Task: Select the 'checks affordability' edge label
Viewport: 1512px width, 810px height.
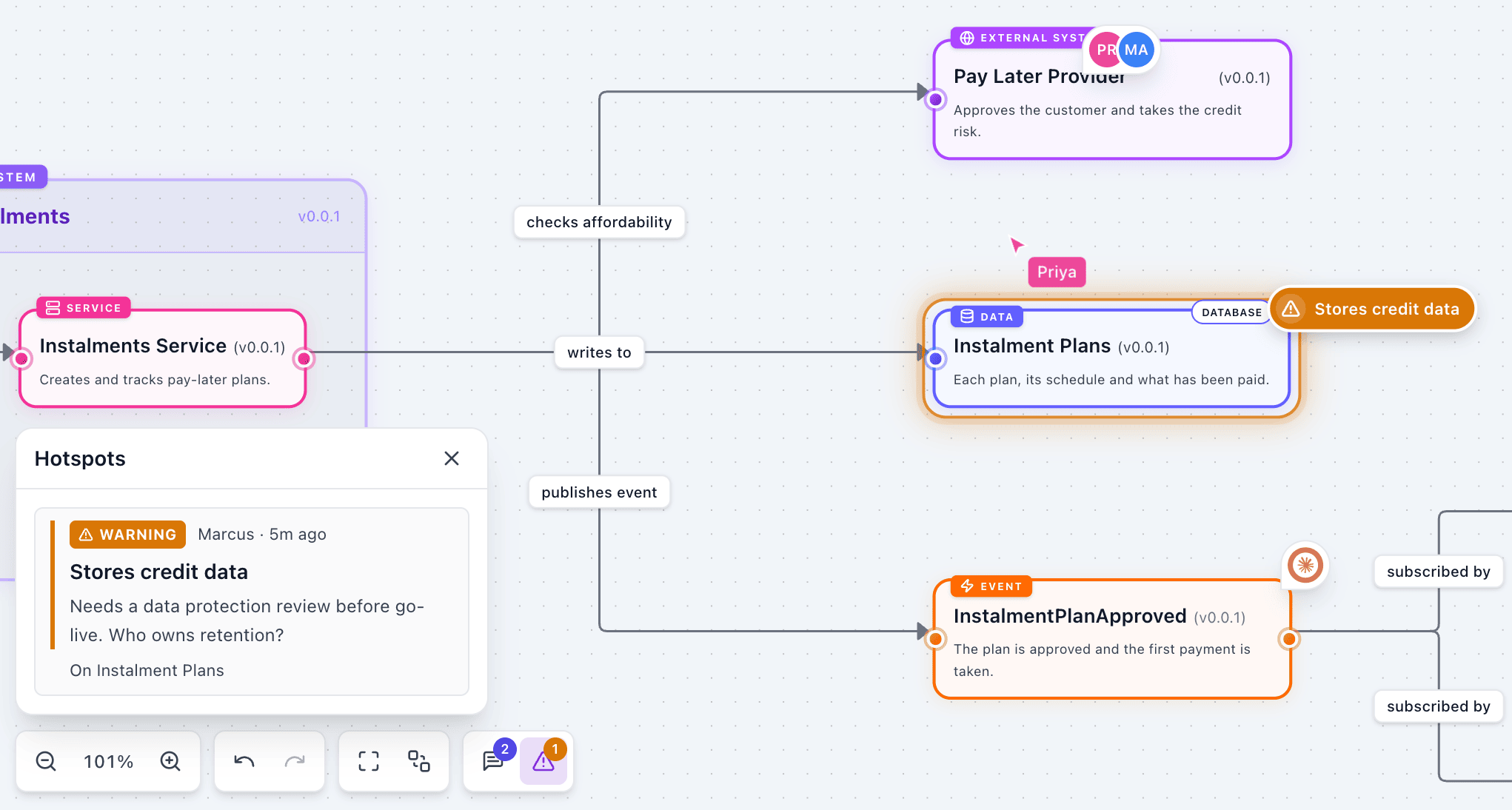Action: point(599,222)
